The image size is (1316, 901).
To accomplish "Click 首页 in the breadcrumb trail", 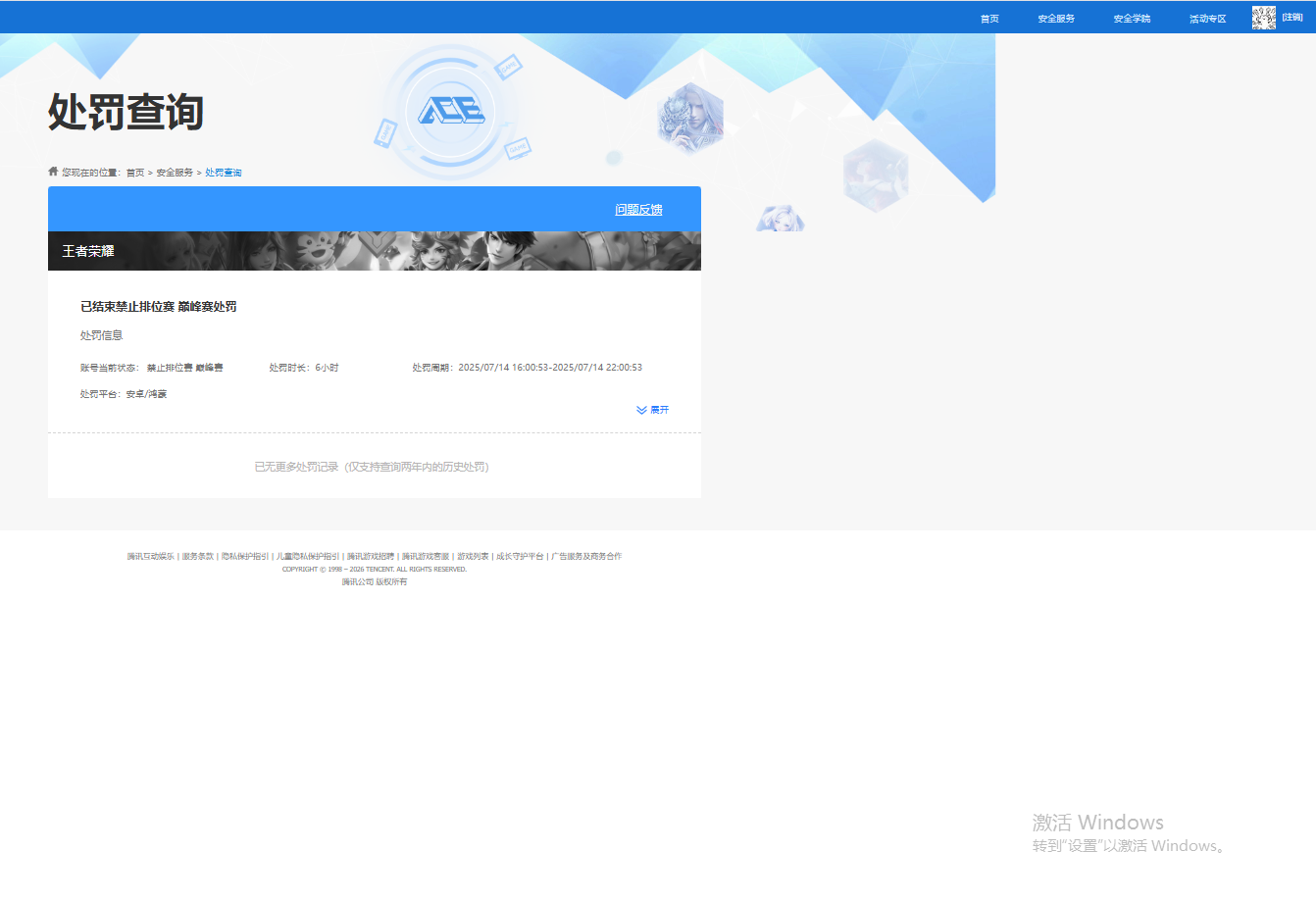I will pos(135,173).
